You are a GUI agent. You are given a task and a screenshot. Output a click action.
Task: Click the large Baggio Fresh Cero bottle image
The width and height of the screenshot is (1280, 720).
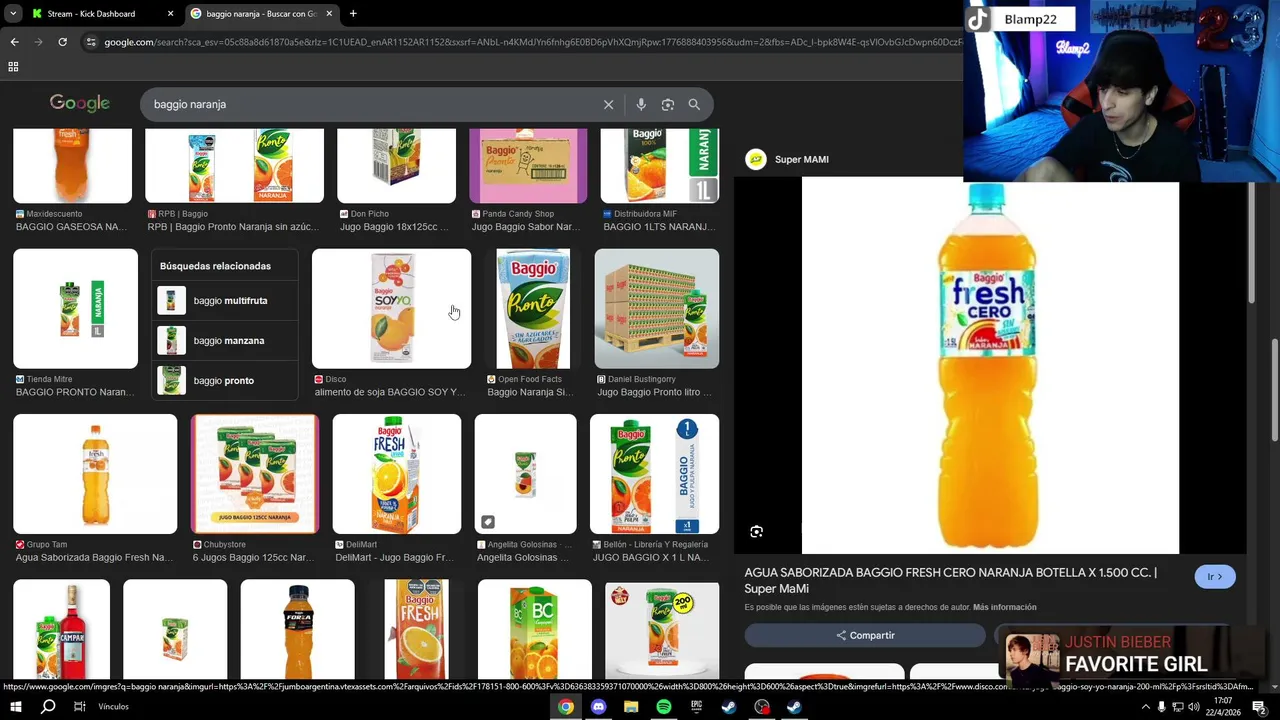click(990, 366)
